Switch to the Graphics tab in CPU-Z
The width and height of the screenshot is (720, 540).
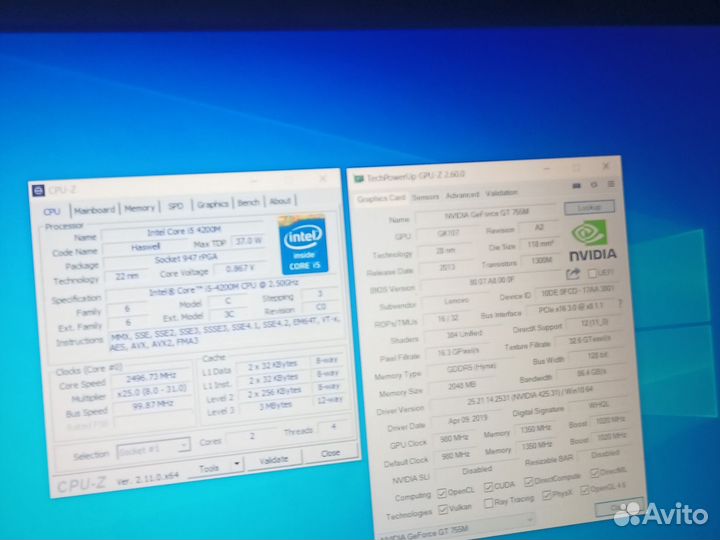click(212, 204)
